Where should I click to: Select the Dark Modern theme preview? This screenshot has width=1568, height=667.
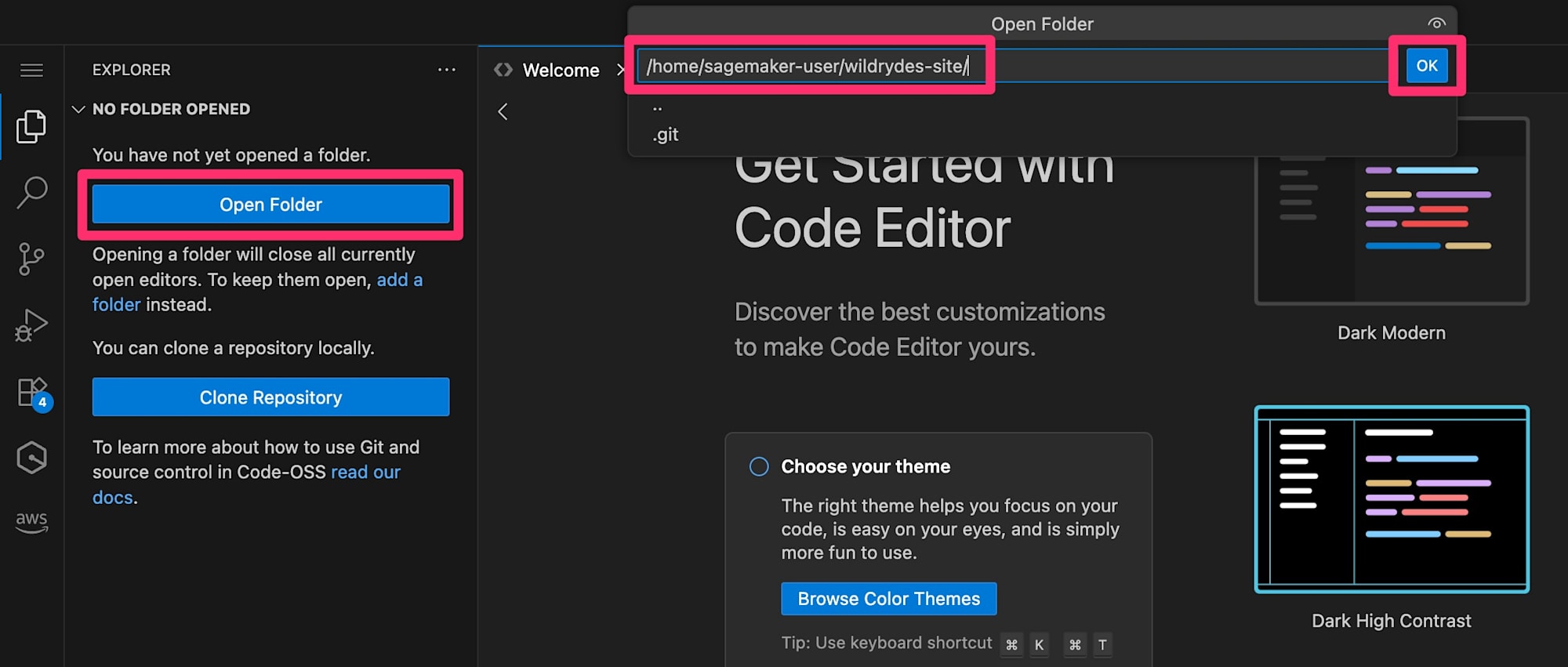click(1392, 212)
